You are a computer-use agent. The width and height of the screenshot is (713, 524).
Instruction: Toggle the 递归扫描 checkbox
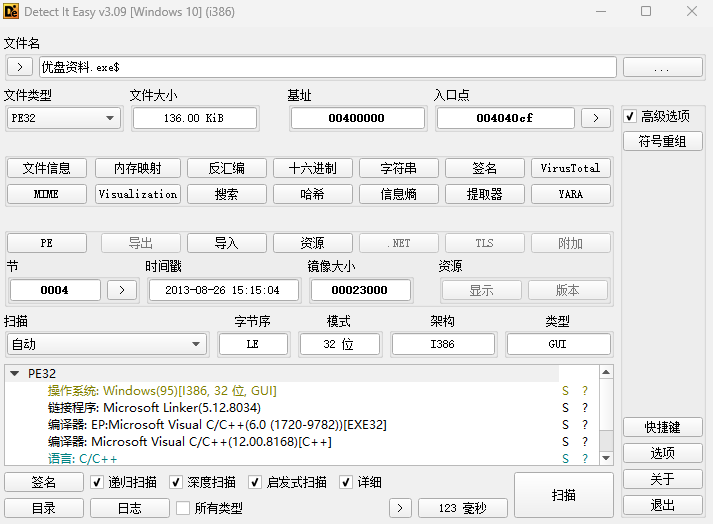(x=97, y=482)
